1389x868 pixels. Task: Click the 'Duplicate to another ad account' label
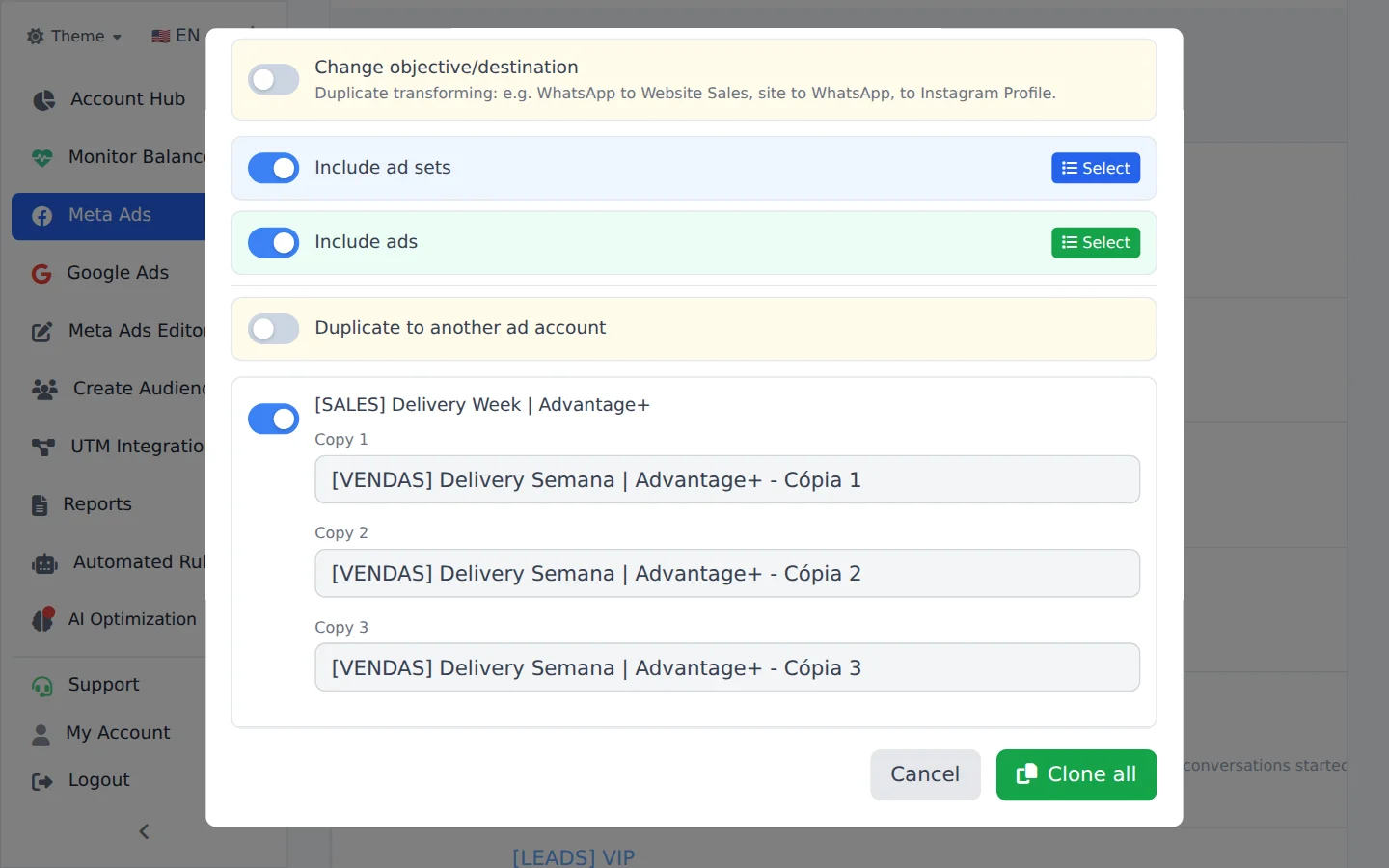(460, 328)
